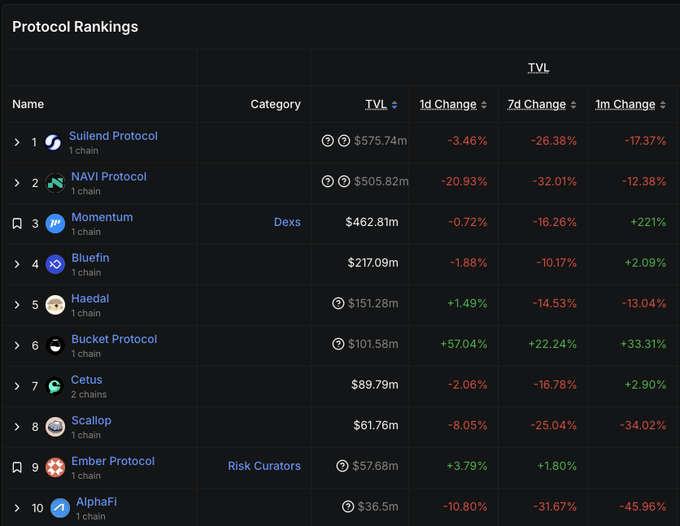Click Momentum's $462.81m TVL value
680x526 pixels.
coord(372,222)
